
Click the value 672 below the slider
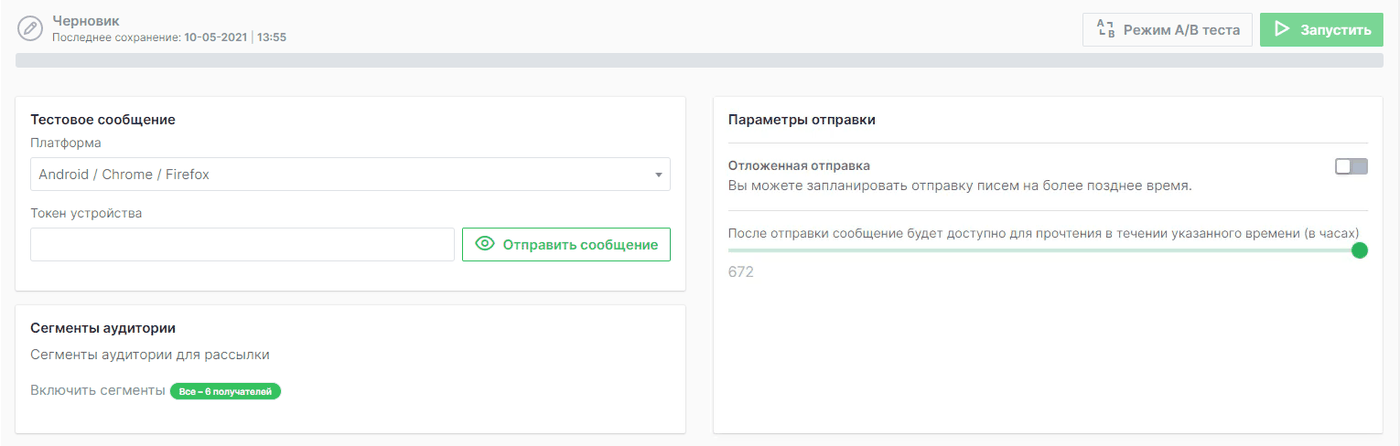click(x=741, y=272)
